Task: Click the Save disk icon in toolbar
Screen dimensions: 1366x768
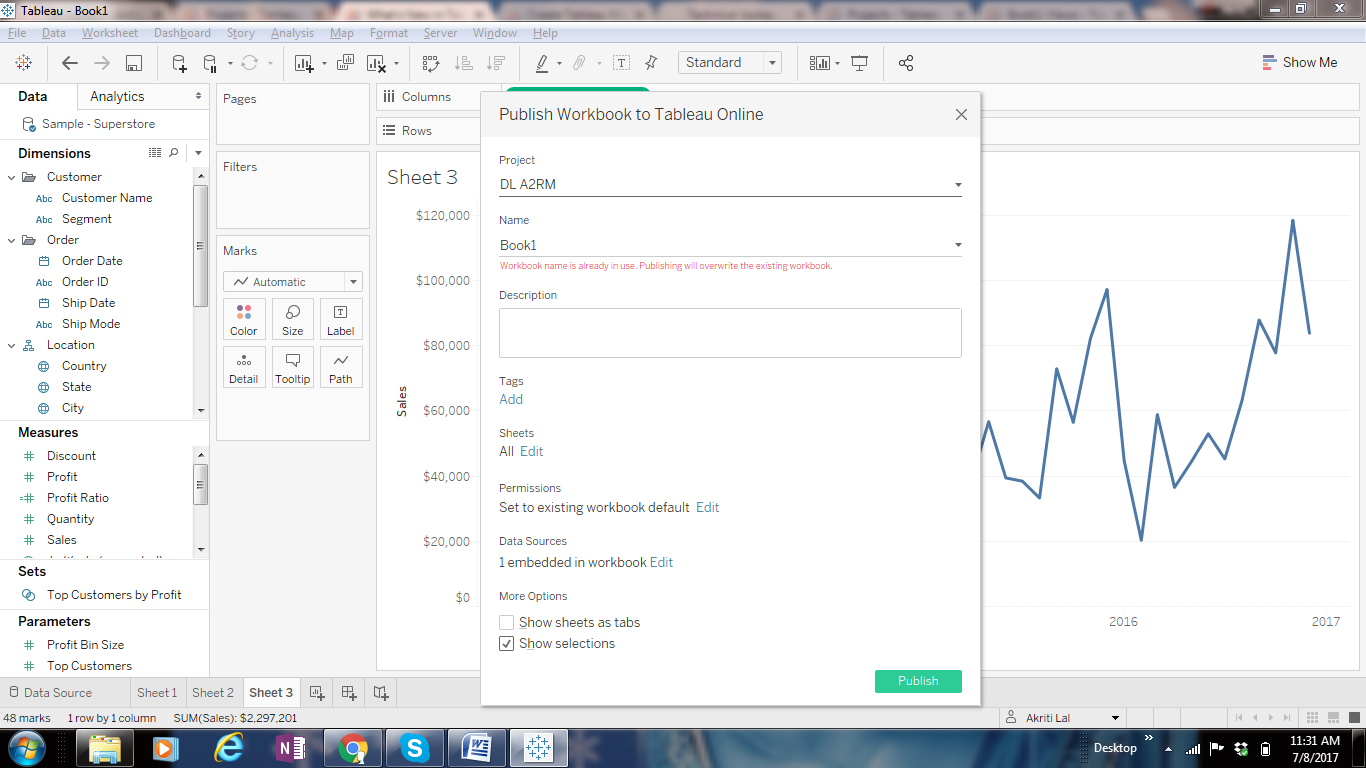Action: pyautogui.click(x=133, y=63)
